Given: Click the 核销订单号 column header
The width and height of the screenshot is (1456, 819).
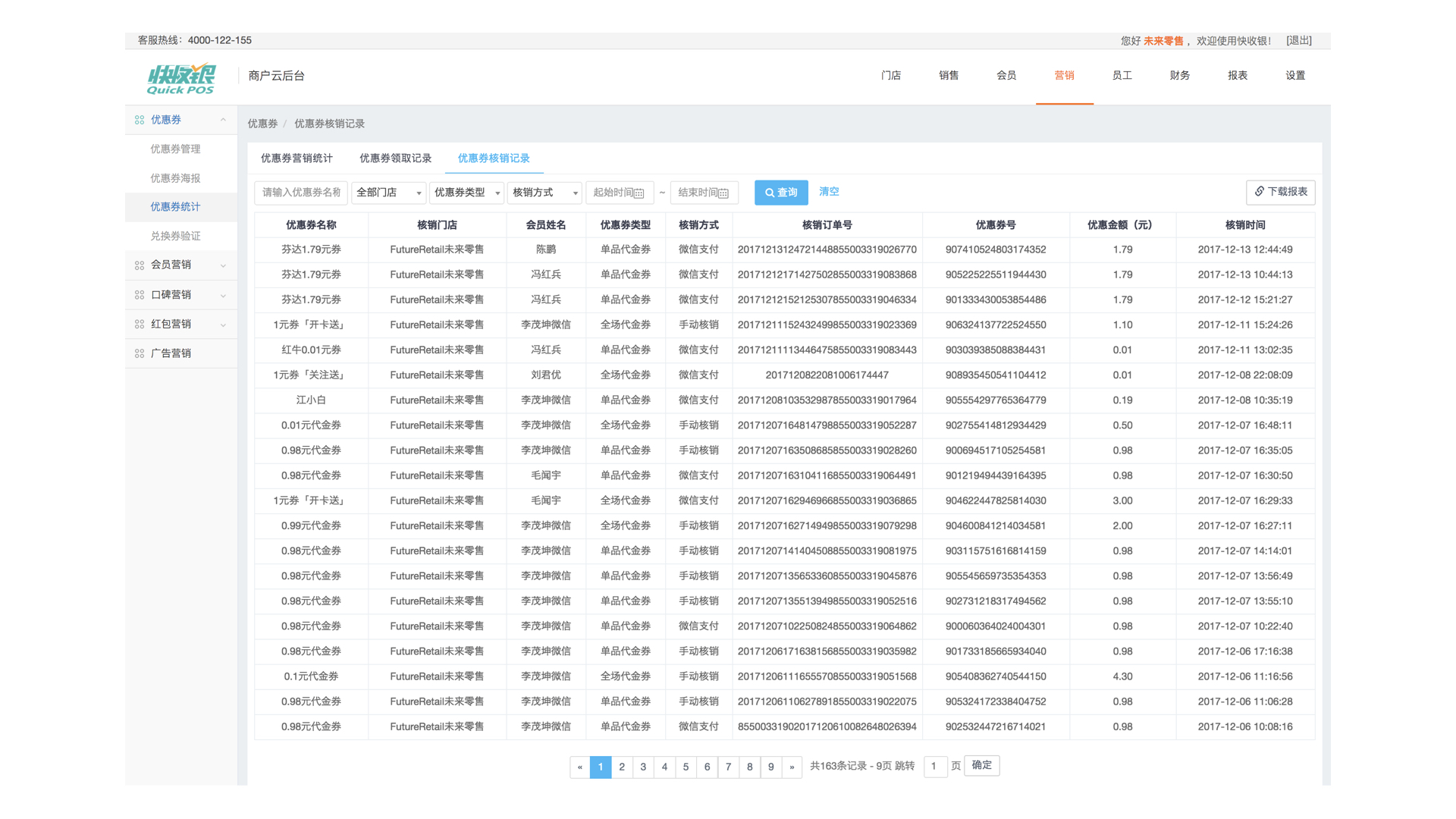Looking at the screenshot, I should [x=827, y=224].
